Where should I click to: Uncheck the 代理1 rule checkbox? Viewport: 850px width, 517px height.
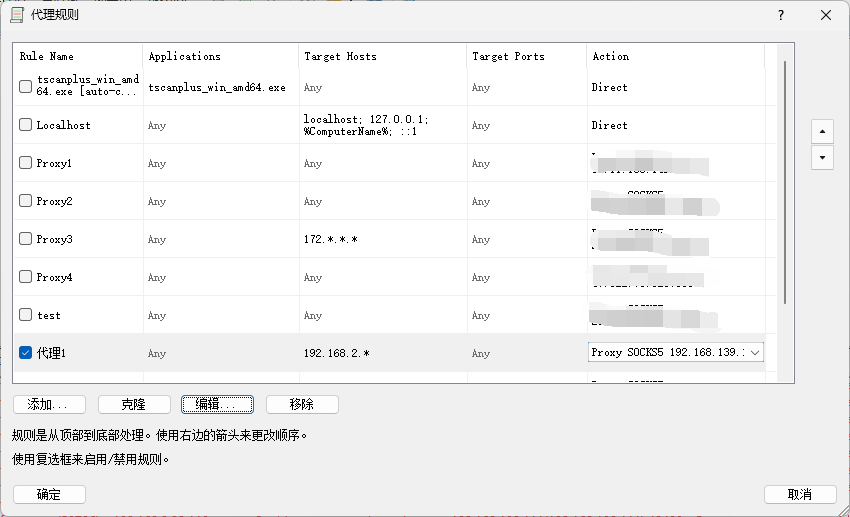(25, 352)
